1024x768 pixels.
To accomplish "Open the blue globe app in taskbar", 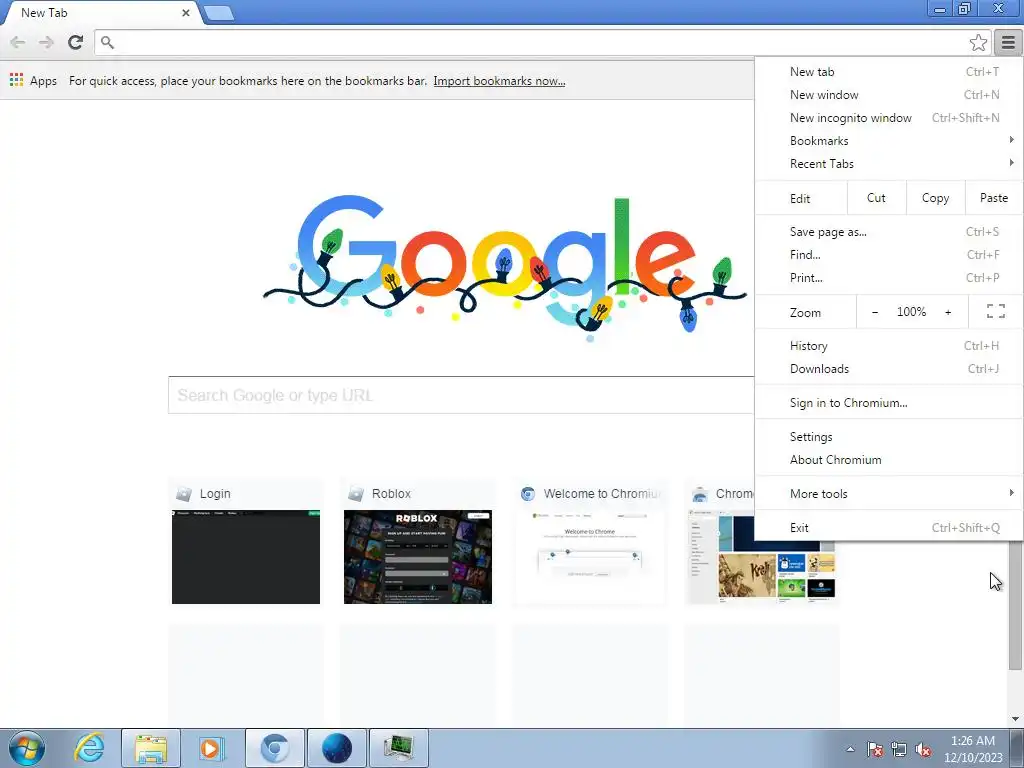I will [x=336, y=748].
